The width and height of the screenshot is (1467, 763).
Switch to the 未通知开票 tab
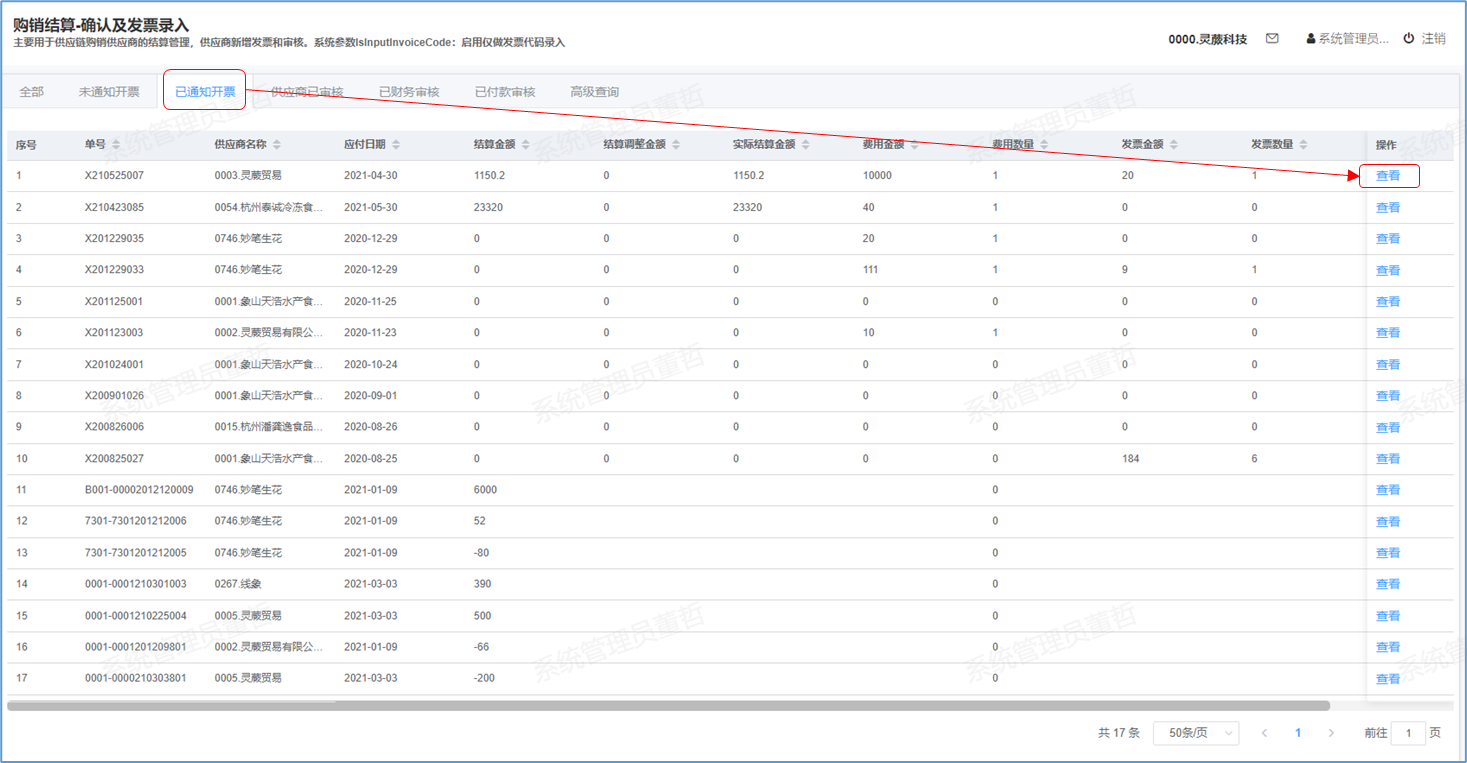(x=109, y=92)
